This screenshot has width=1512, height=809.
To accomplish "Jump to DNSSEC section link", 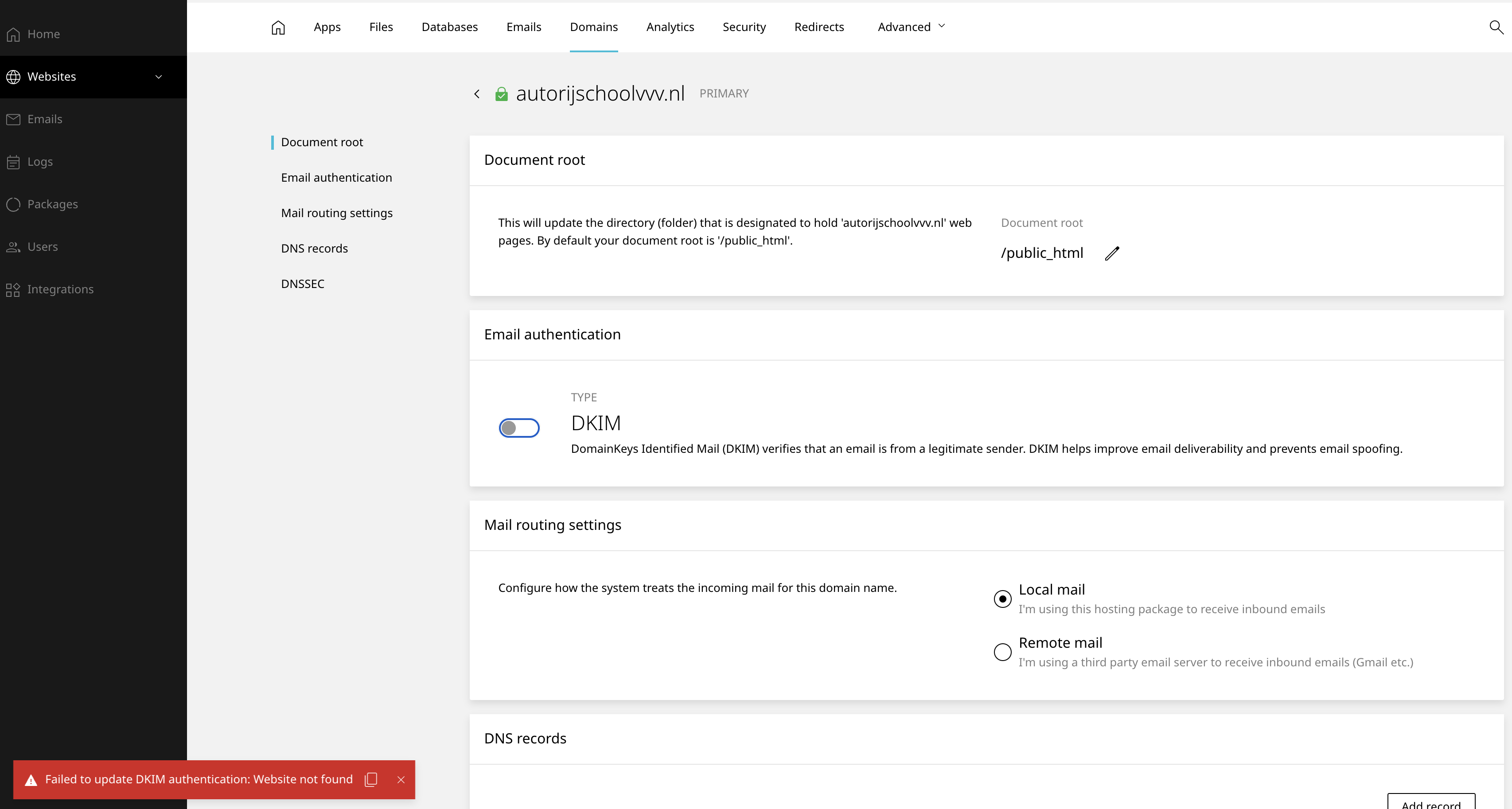I will tap(303, 284).
